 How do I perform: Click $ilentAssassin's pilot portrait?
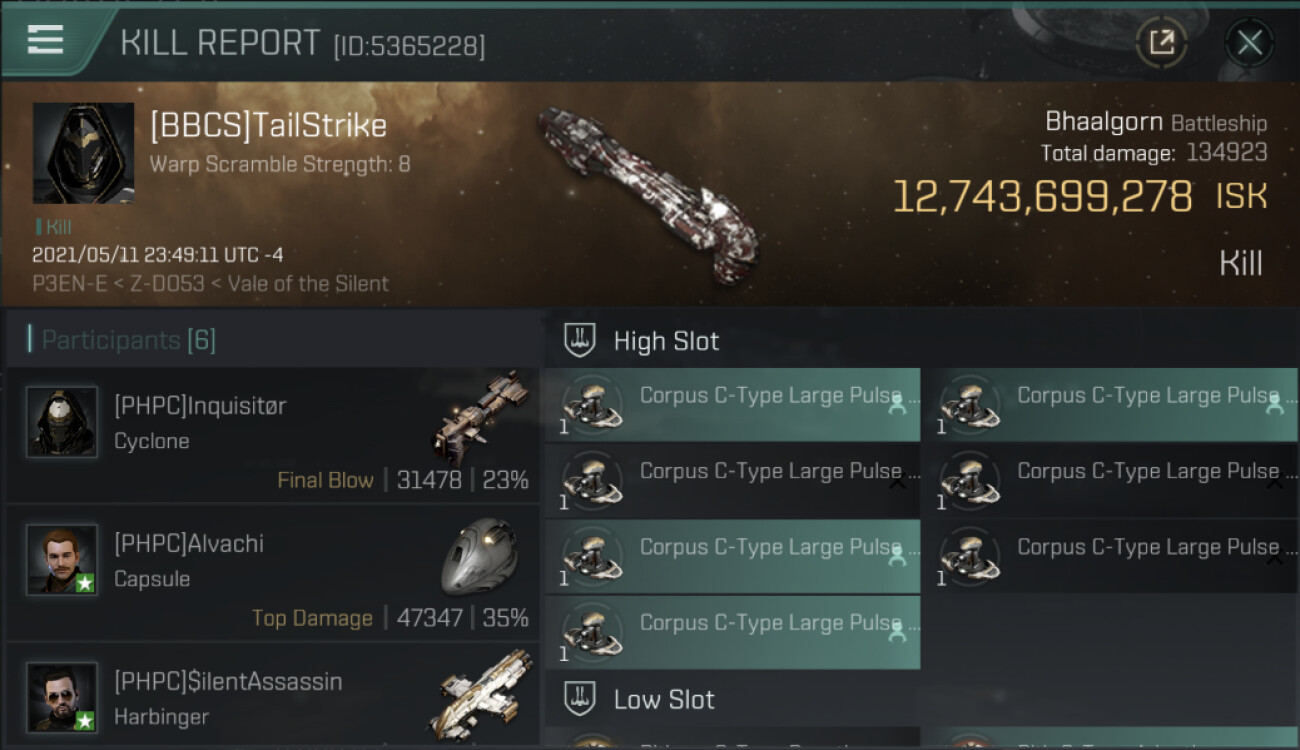click(62, 697)
